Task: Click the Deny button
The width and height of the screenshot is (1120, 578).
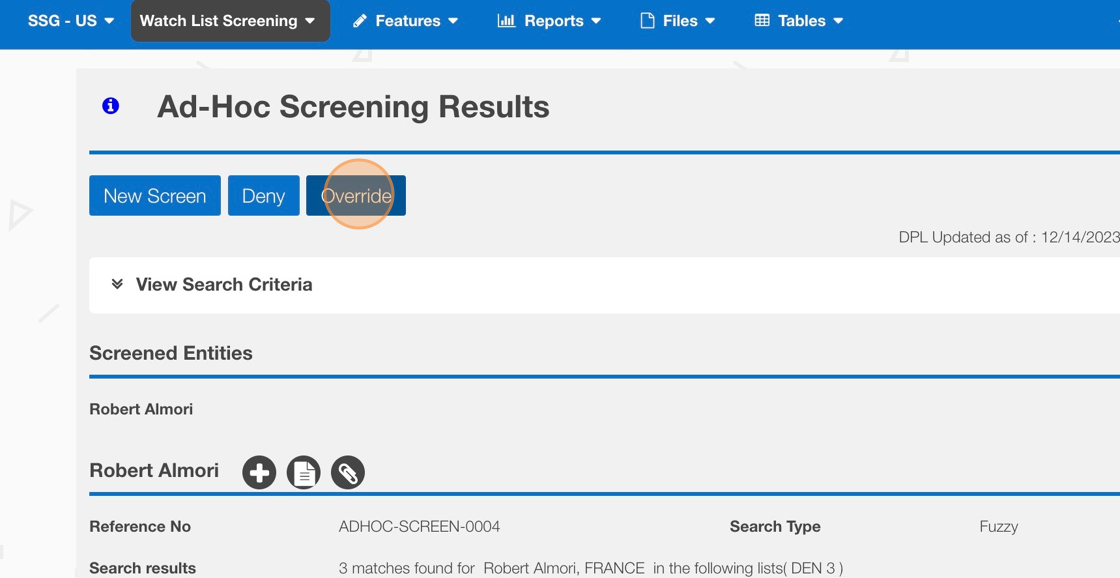Action: (263, 196)
